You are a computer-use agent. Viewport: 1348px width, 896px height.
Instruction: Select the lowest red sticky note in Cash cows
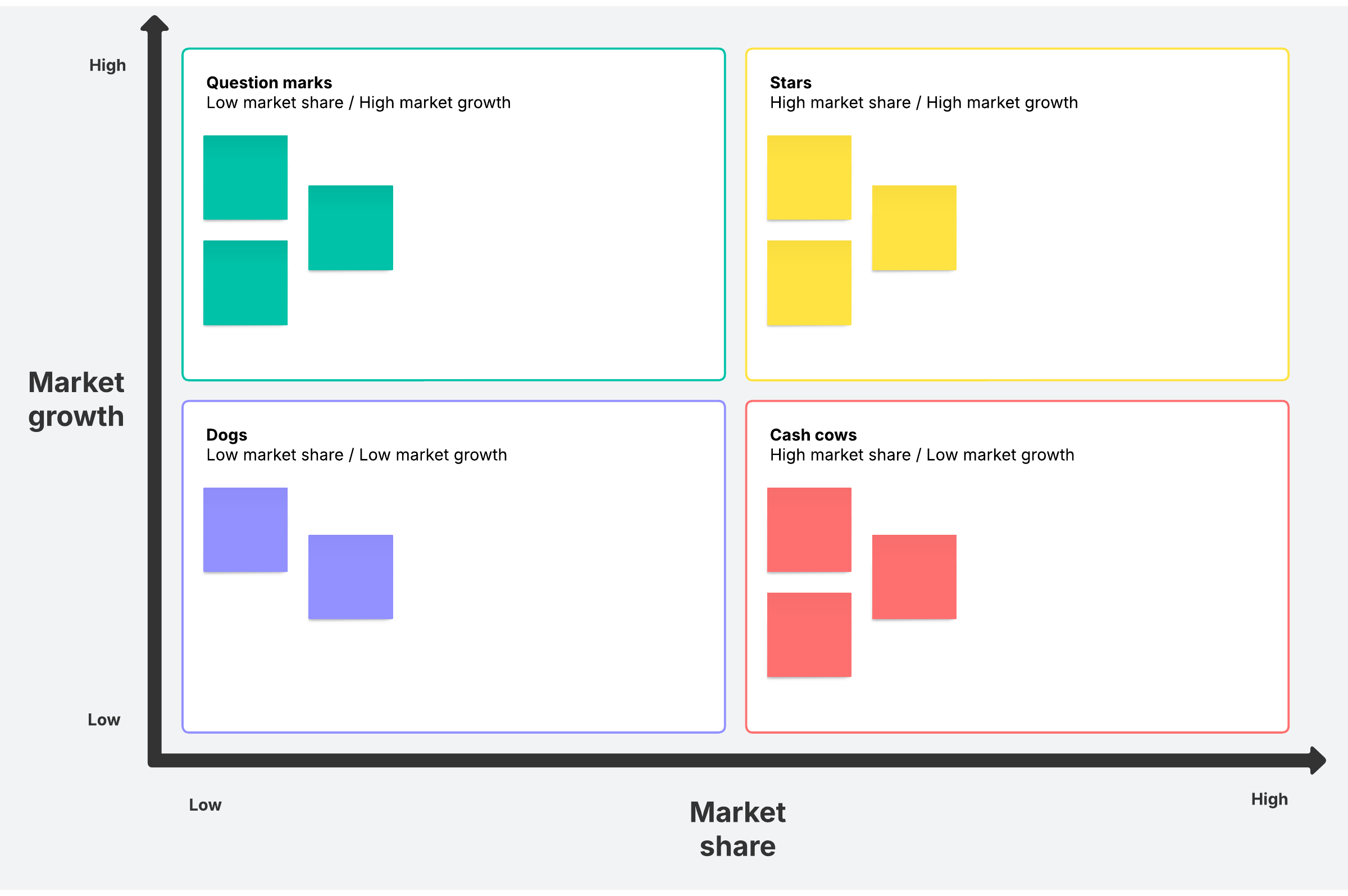(x=809, y=634)
